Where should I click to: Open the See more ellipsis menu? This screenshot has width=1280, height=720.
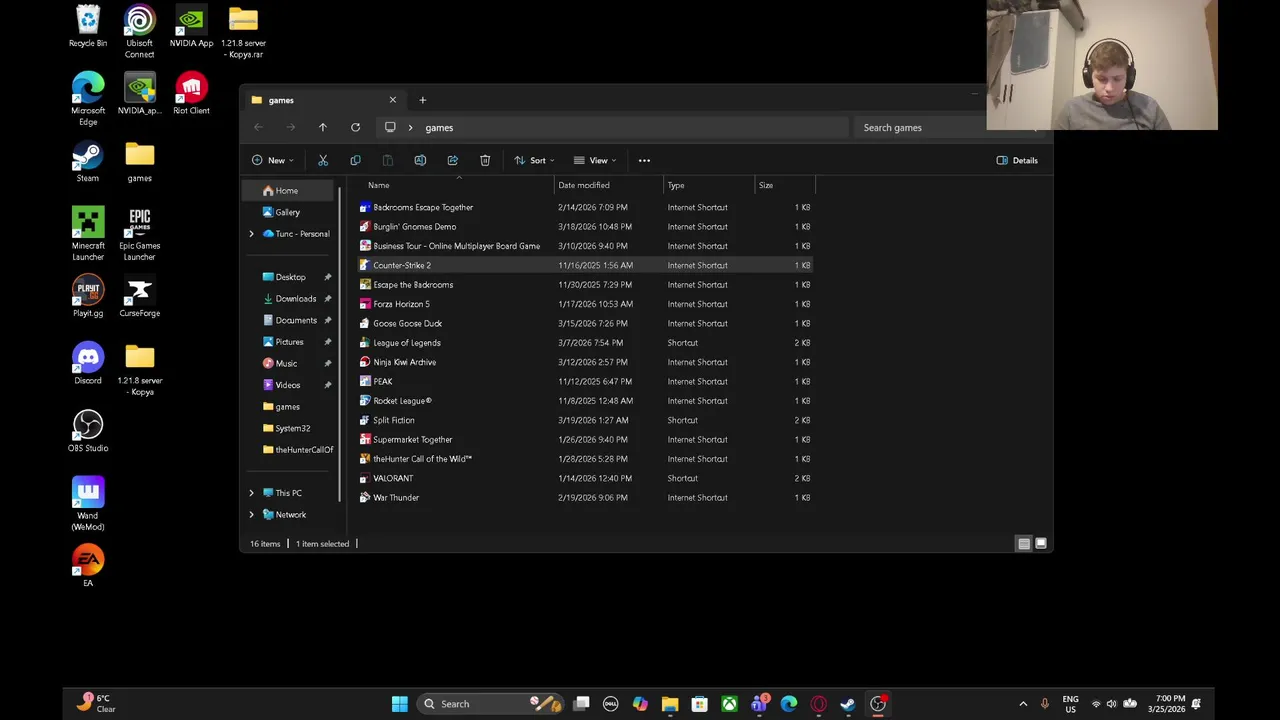point(644,160)
